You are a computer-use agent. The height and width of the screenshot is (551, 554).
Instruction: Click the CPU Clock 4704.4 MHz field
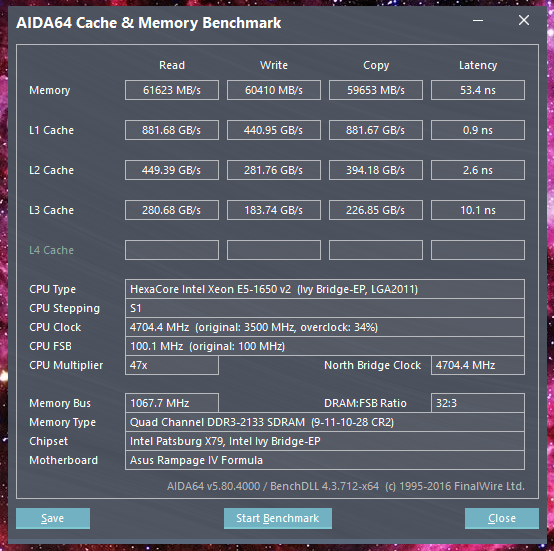[325, 327]
